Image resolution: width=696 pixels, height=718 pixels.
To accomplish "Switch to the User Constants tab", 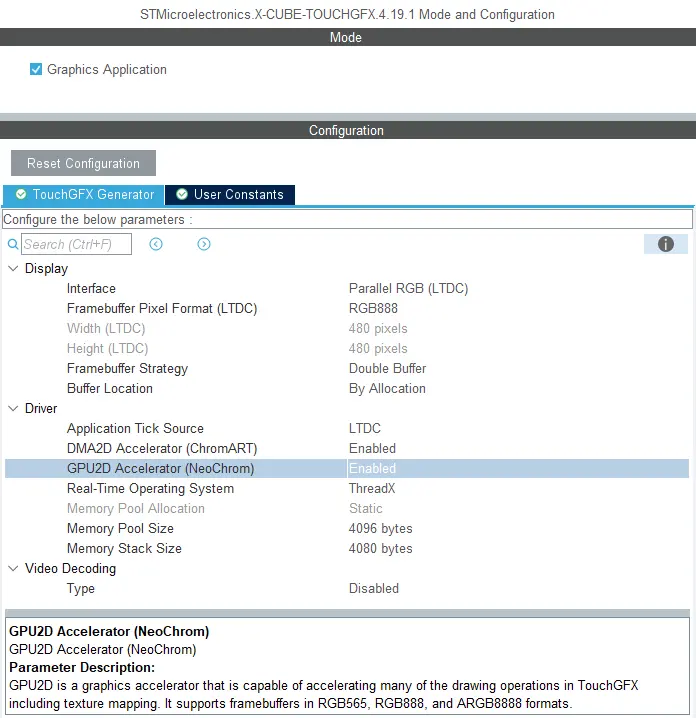I will coord(238,195).
